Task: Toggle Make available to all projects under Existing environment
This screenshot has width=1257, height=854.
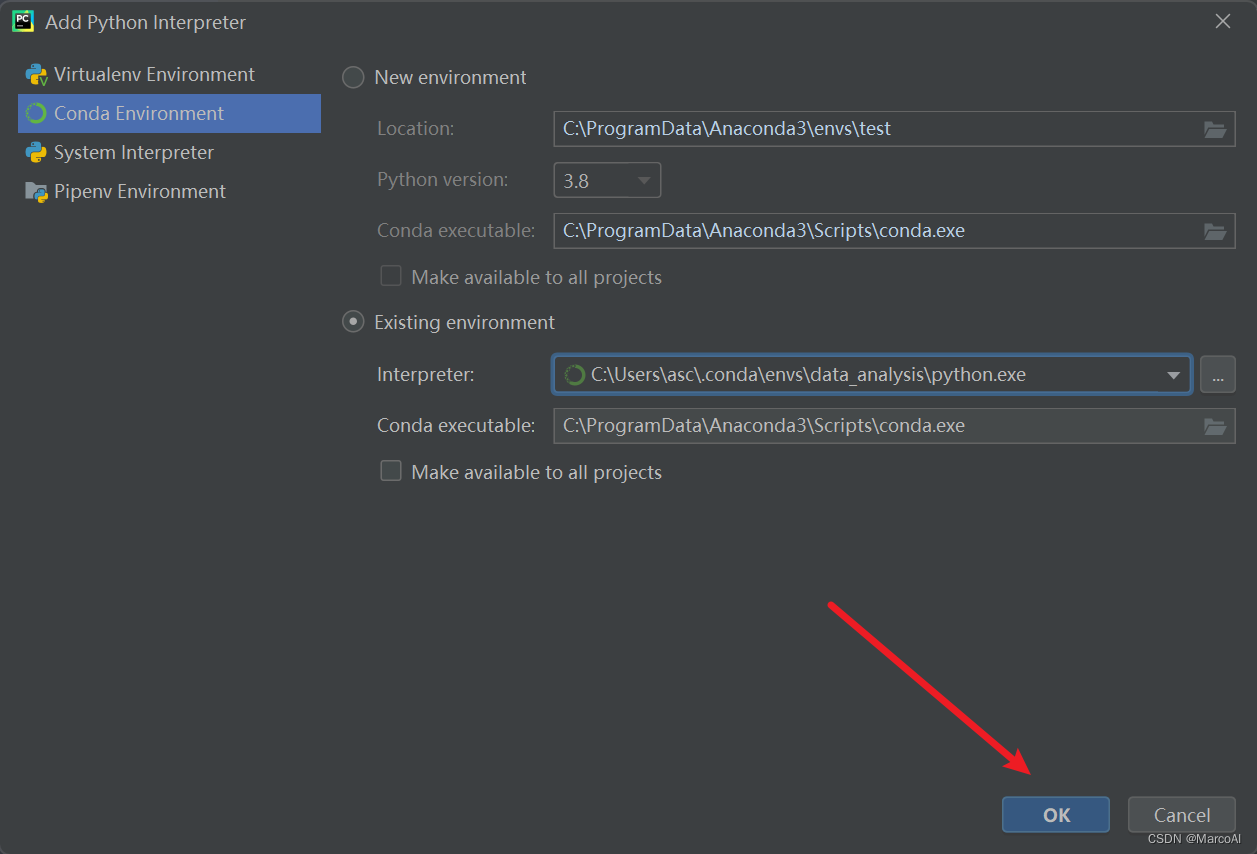Action: (391, 471)
